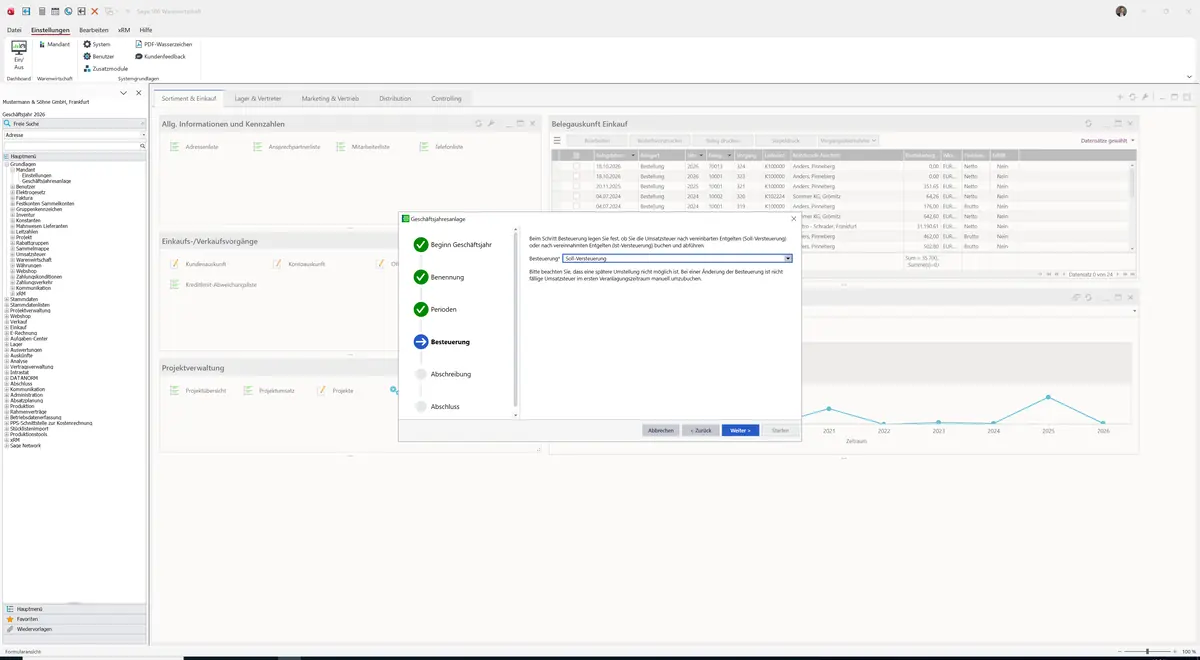Click the red X icon in quick access toolbar

[x=94, y=11]
